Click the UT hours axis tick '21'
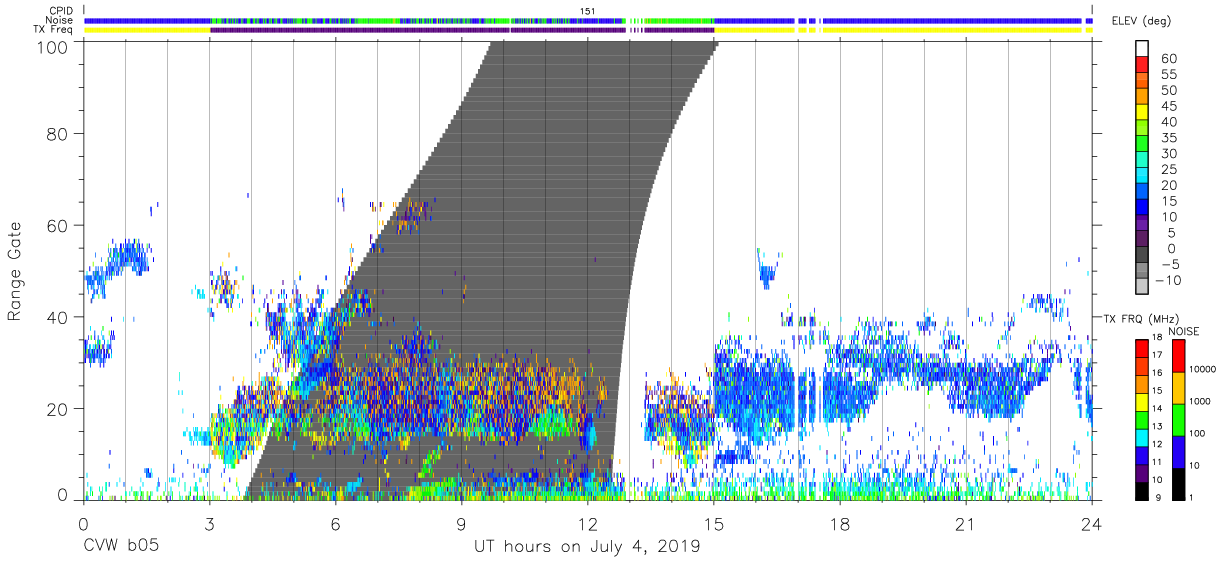The width and height of the screenshot is (1228, 567). click(x=966, y=524)
